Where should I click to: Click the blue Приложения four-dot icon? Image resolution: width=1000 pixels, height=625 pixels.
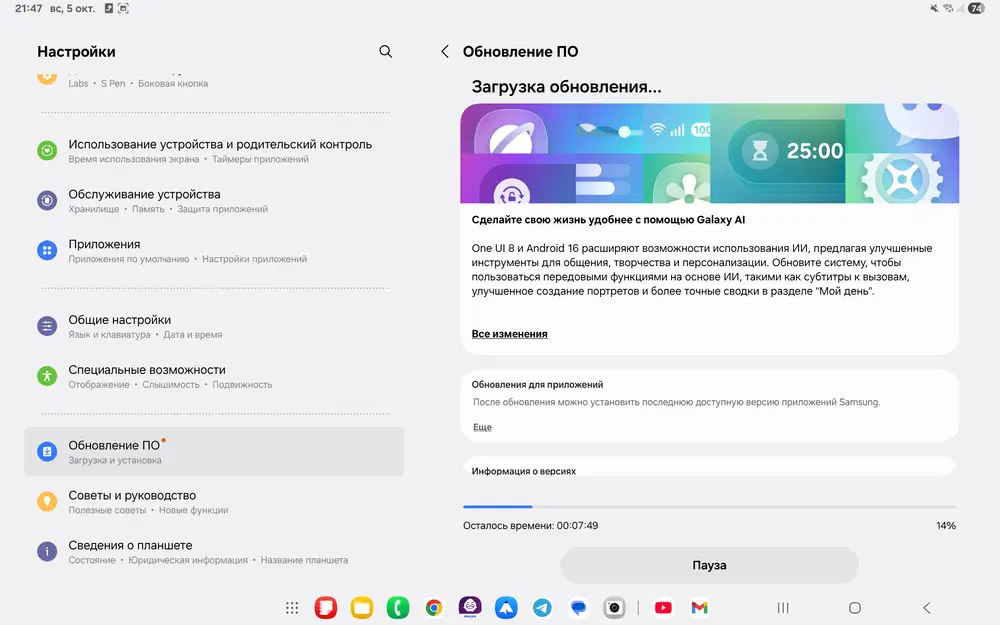pos(47,251)
